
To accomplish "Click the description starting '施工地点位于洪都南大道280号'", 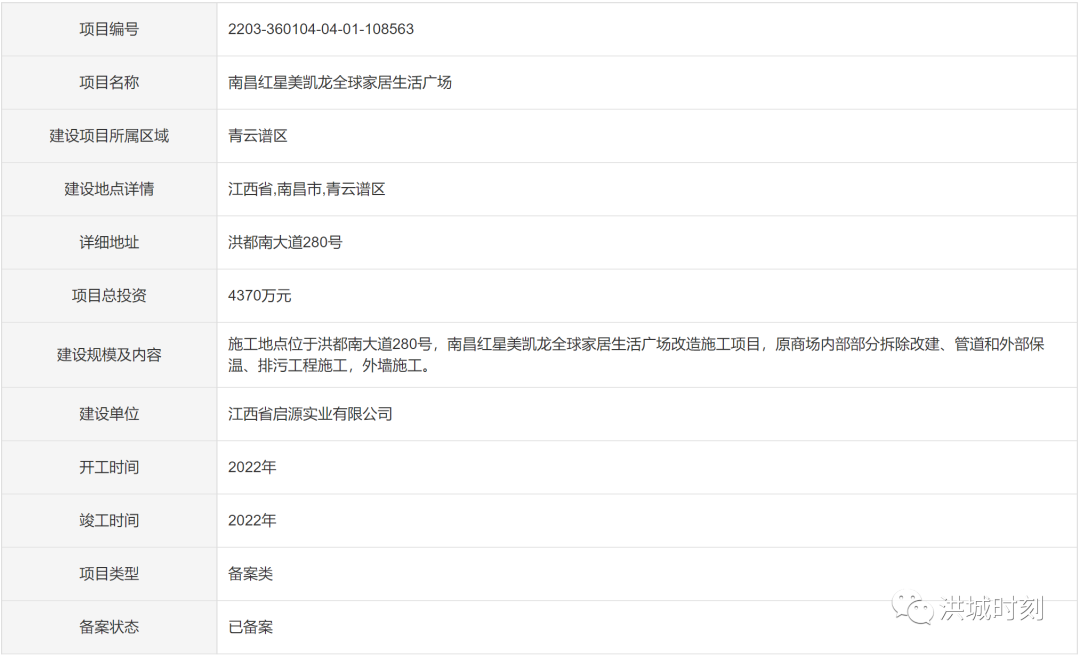I will pos(636,355).
